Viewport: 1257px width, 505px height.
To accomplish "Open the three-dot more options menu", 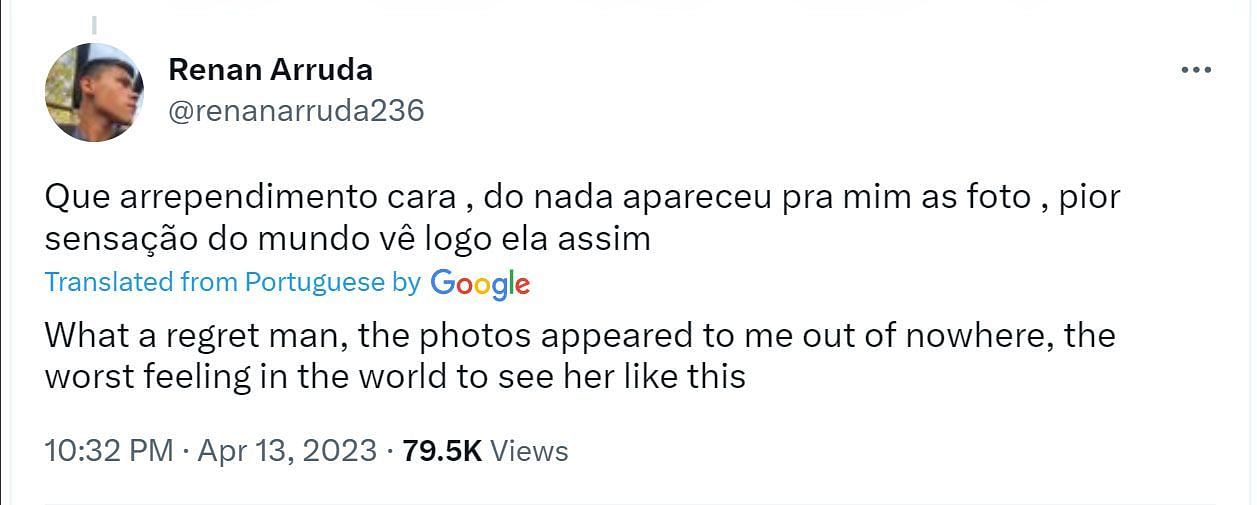I will pyautogui.click(x=1196, y=71).
